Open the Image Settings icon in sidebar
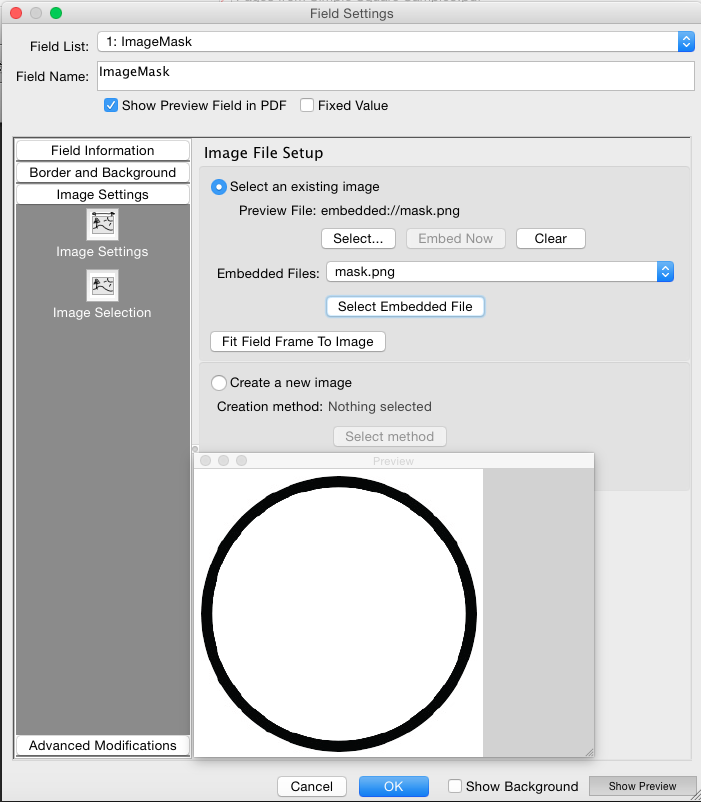Viewport: 701px width, 802px height. click(x=102, y=225)
